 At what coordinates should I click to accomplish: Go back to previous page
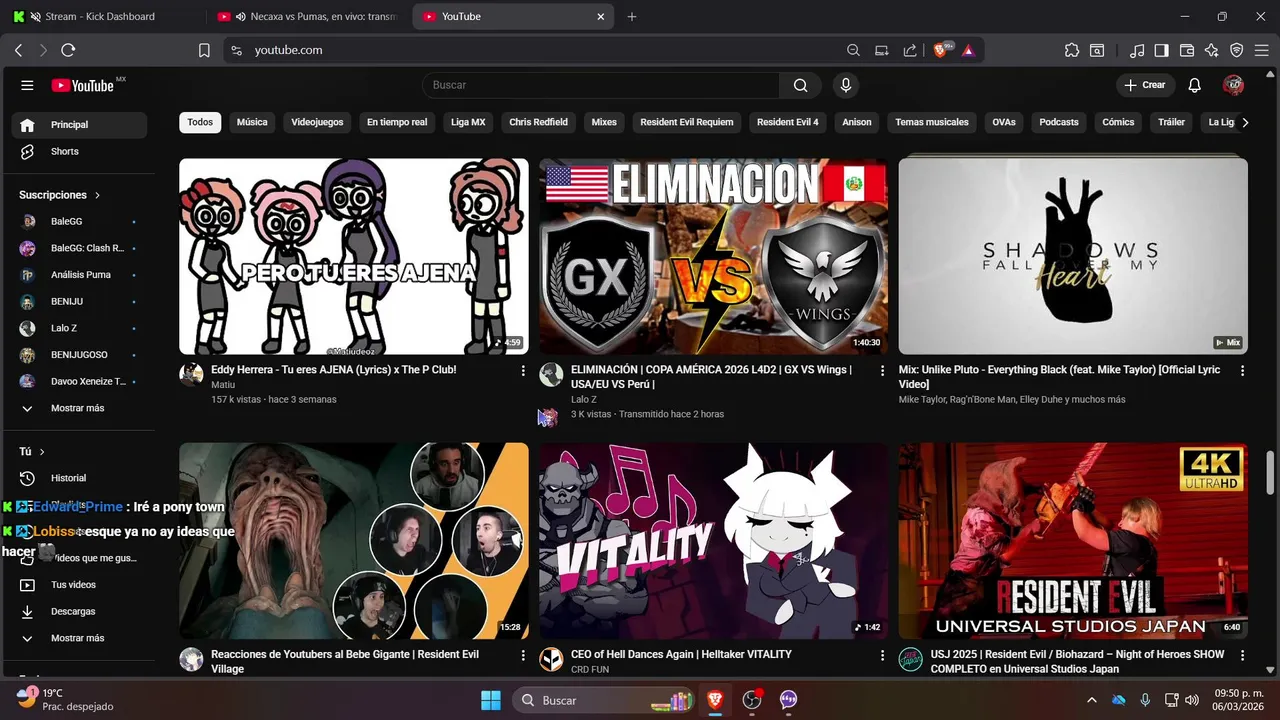(x=18, y=50)
